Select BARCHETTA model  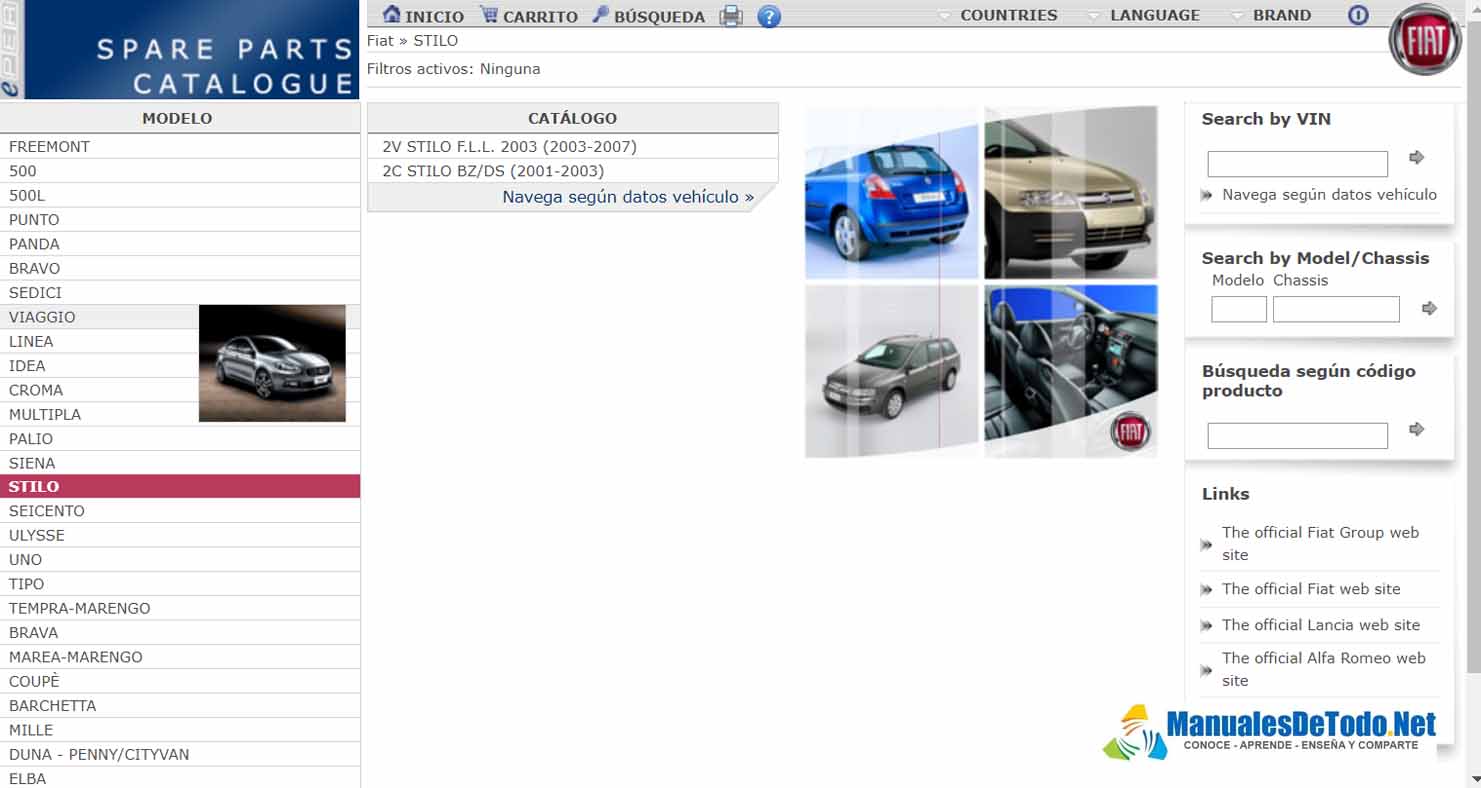tap(180, 706)
